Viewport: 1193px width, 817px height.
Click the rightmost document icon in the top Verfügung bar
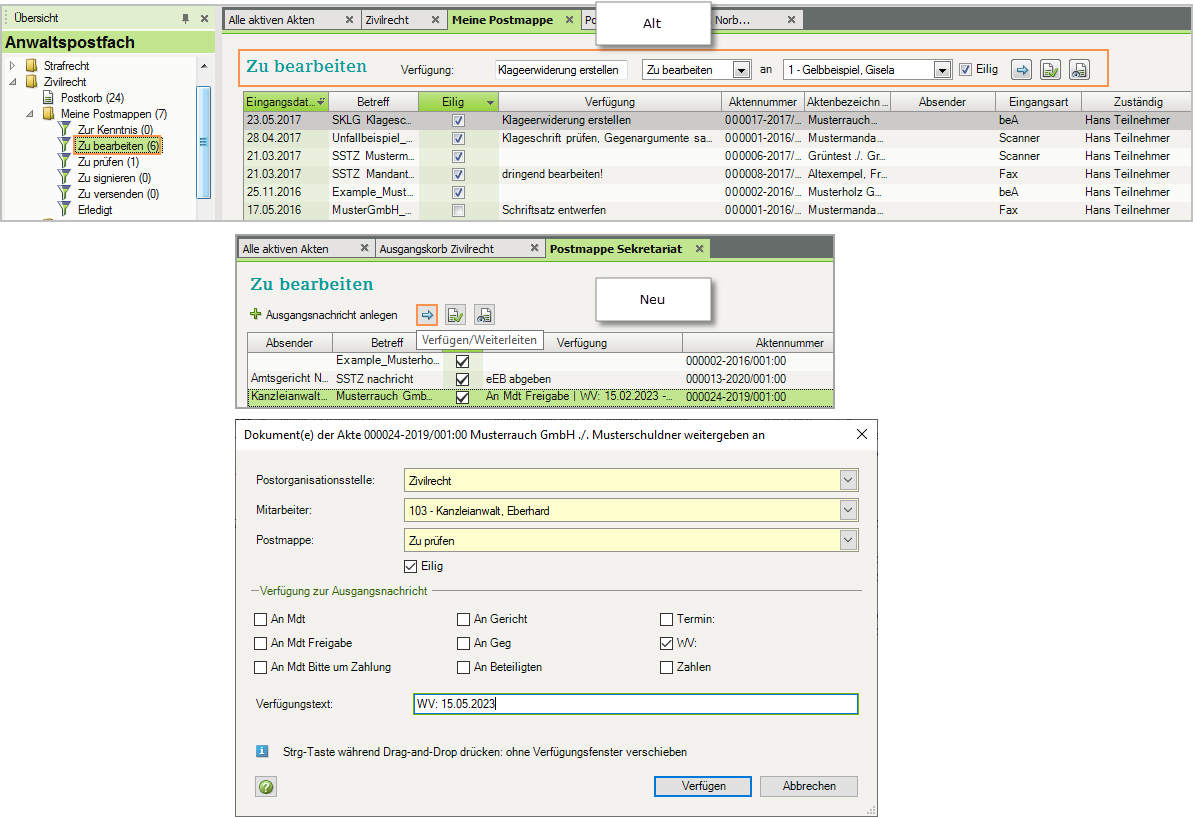point(1079,70)
